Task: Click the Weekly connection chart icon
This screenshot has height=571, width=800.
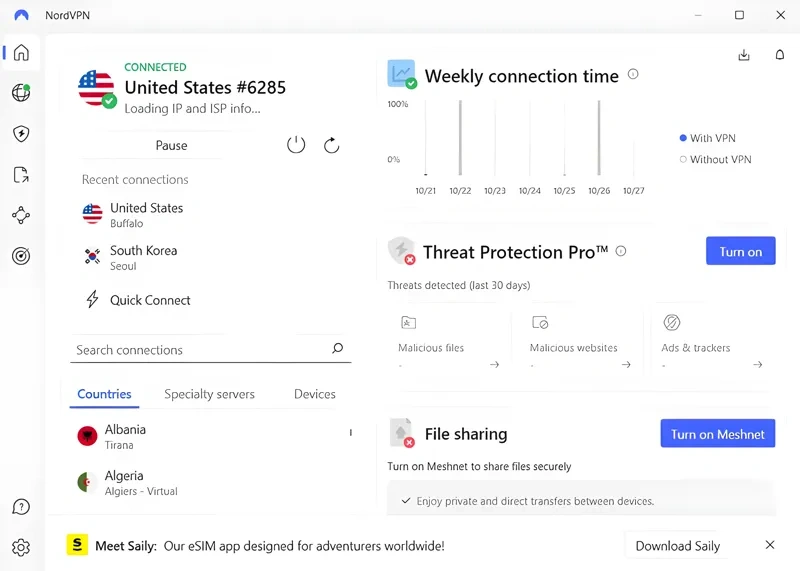Action: pyautogui.click(x=402, y=74)
